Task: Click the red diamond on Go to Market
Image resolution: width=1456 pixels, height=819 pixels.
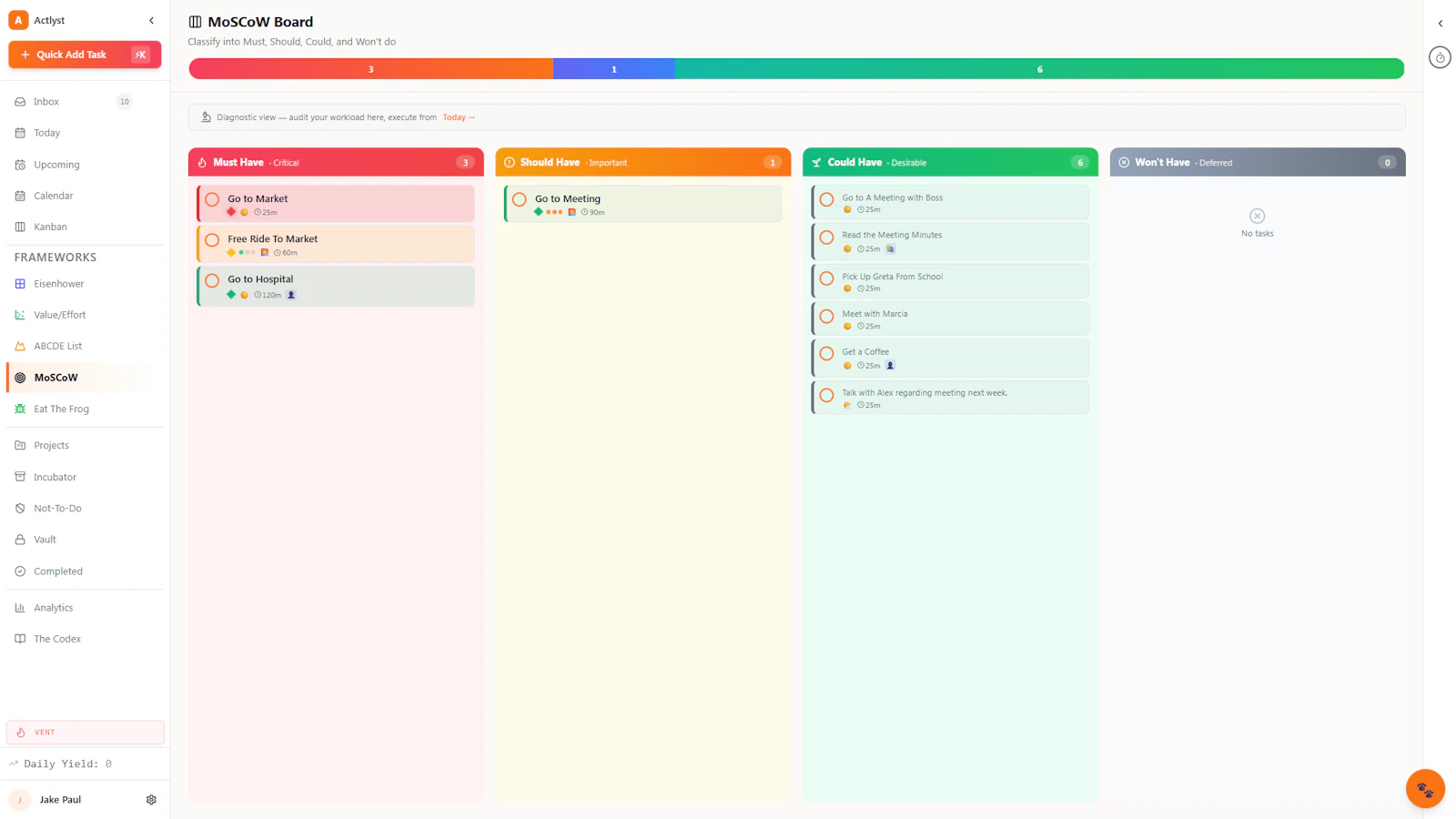Action: [x=231, y=212]
